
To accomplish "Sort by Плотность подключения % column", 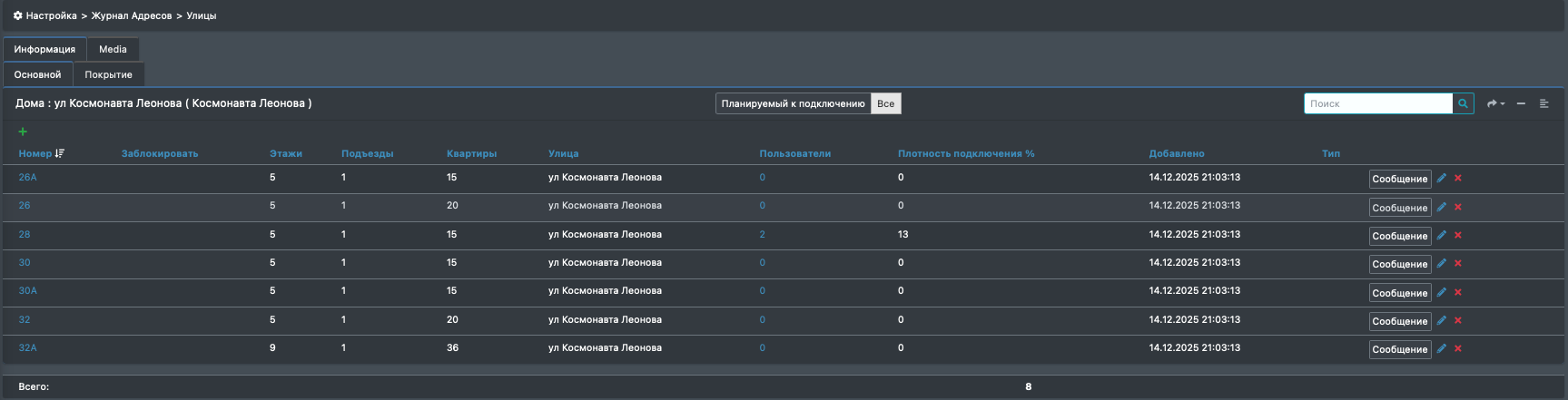I will [x=966, y=153].
